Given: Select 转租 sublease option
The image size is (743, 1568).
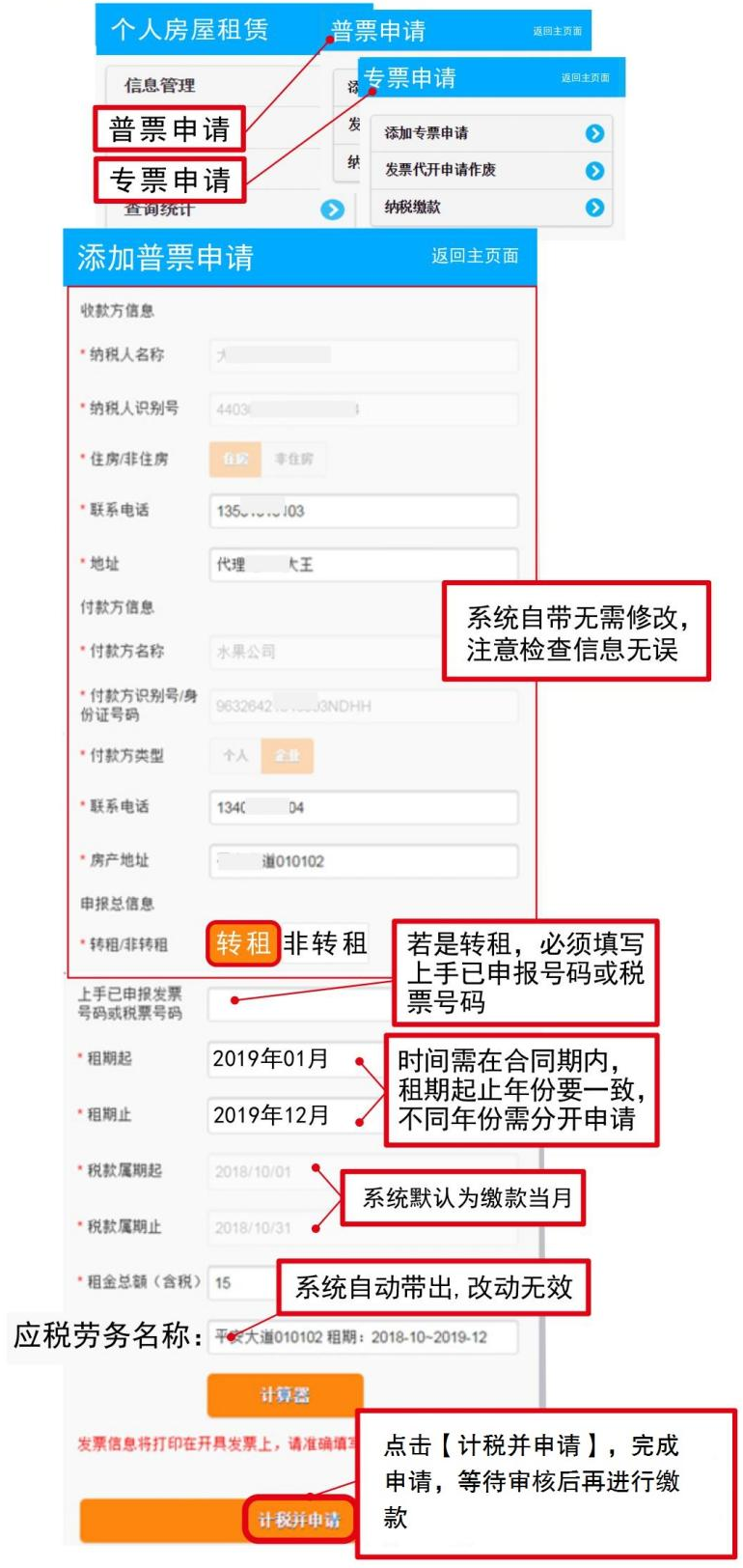Looking at the screenshot, I should (243, 943).
